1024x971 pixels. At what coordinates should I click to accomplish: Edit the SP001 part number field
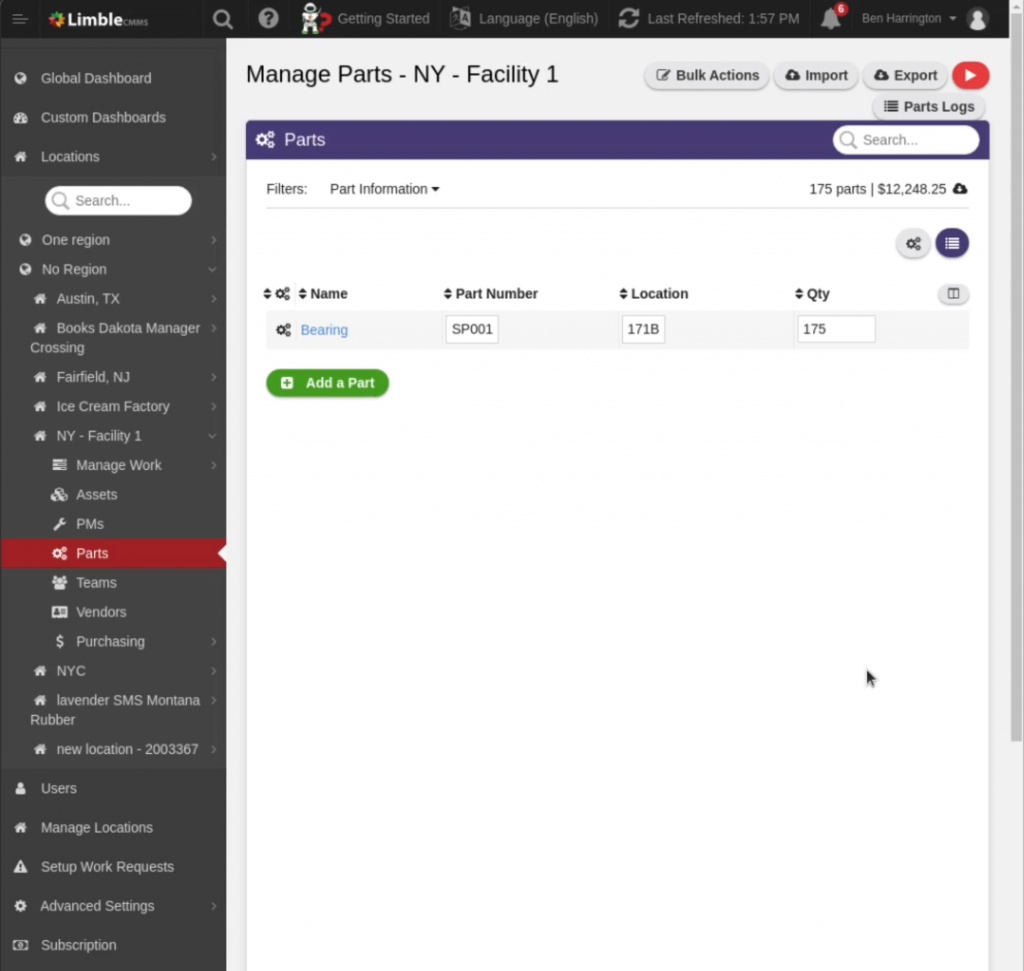472,329
